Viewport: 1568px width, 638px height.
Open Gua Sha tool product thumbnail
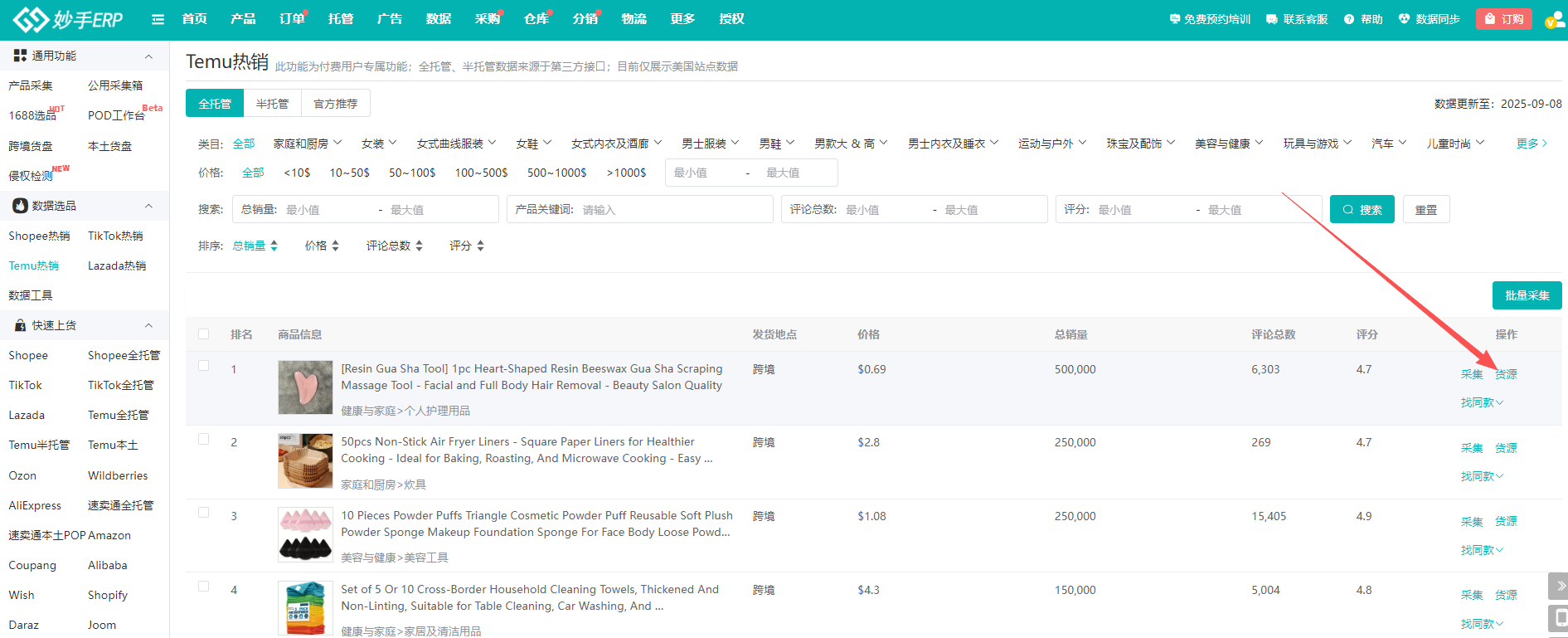click(305, 387)
